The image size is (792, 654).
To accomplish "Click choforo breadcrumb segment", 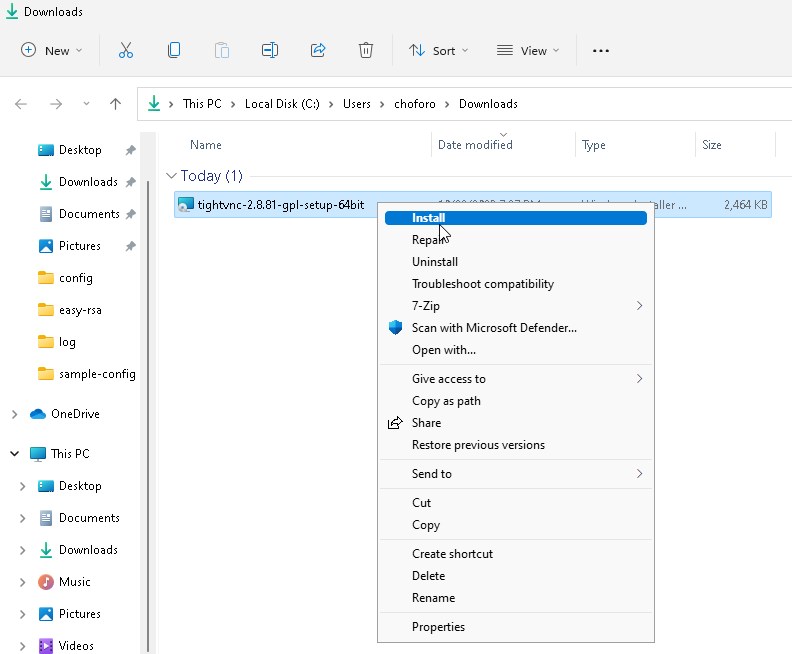I will coord(415,104).
